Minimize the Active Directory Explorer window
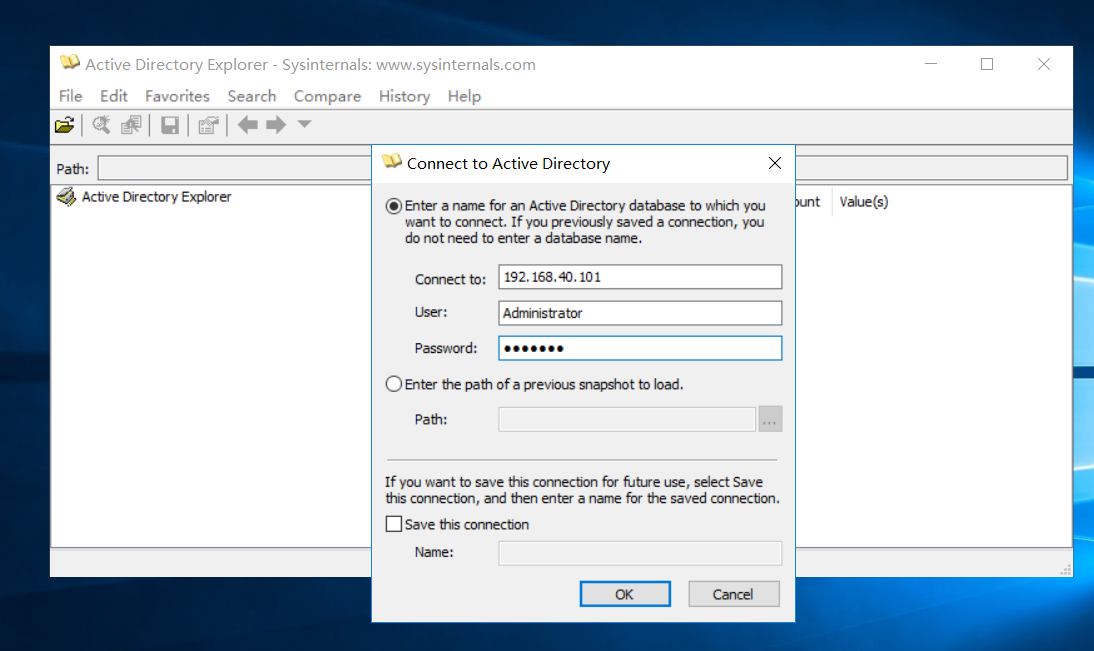Image resolution: width=1094 pixels, height=651 pixels. click(931, 64)
